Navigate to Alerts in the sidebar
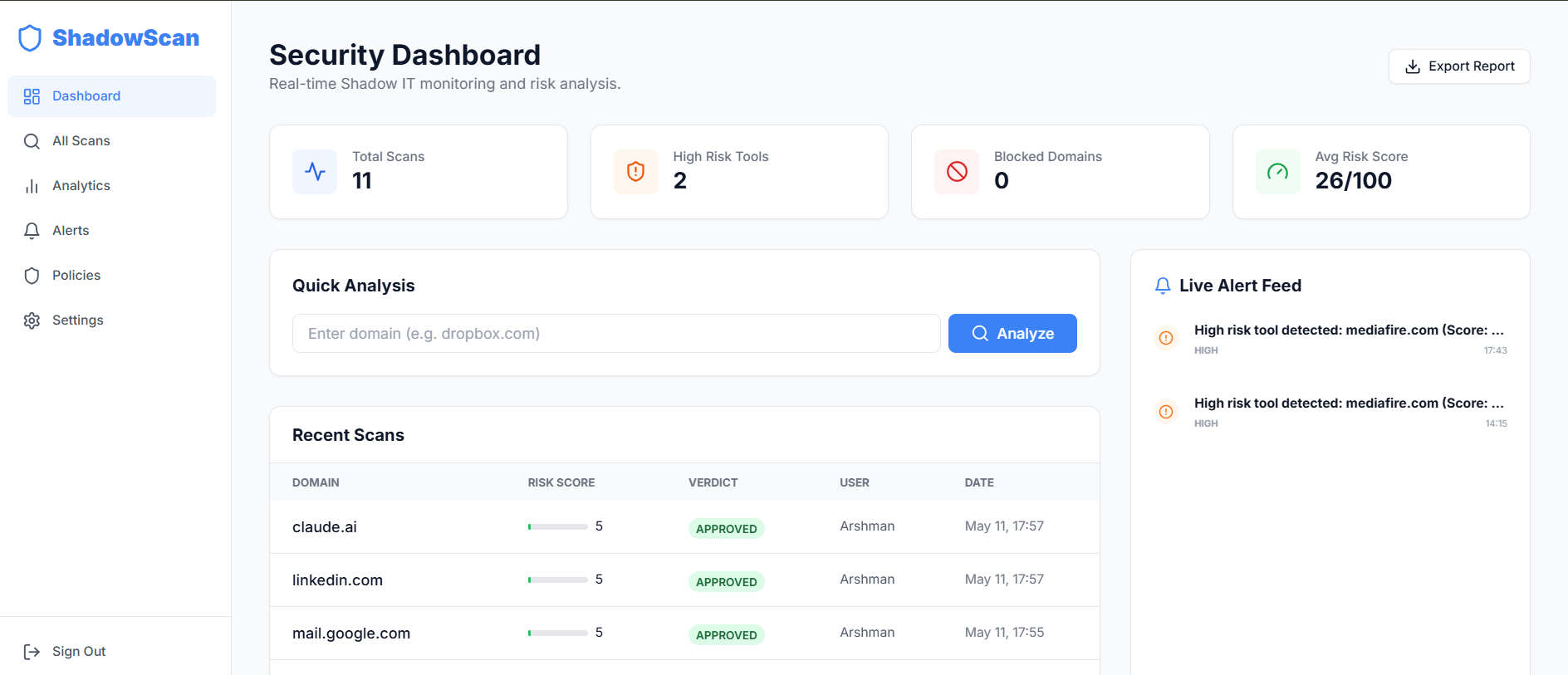The image size is (1568, 675). (111, 231)
